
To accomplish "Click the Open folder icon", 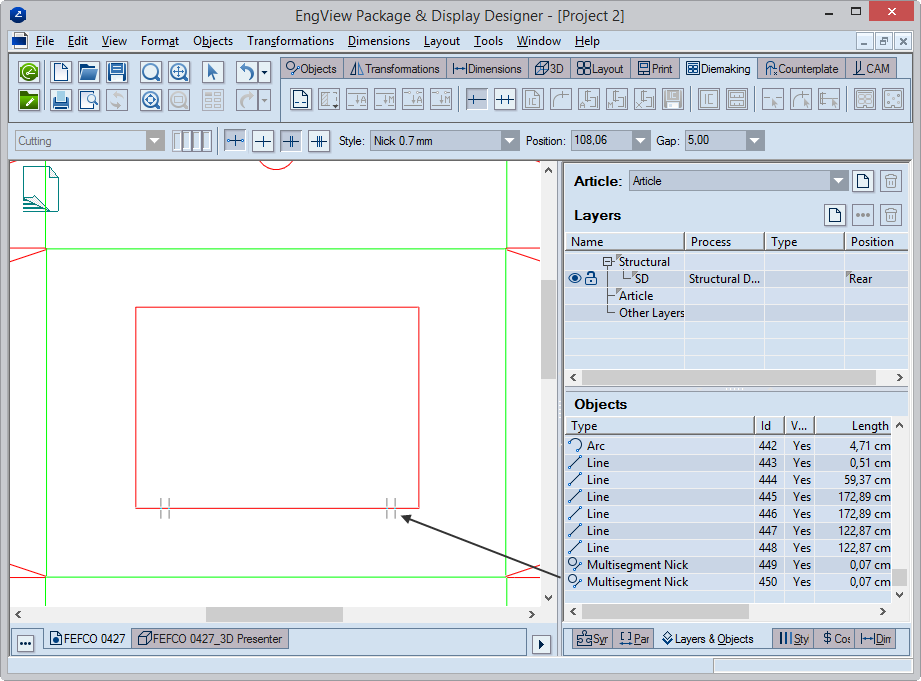I will [x=89, y=72].
